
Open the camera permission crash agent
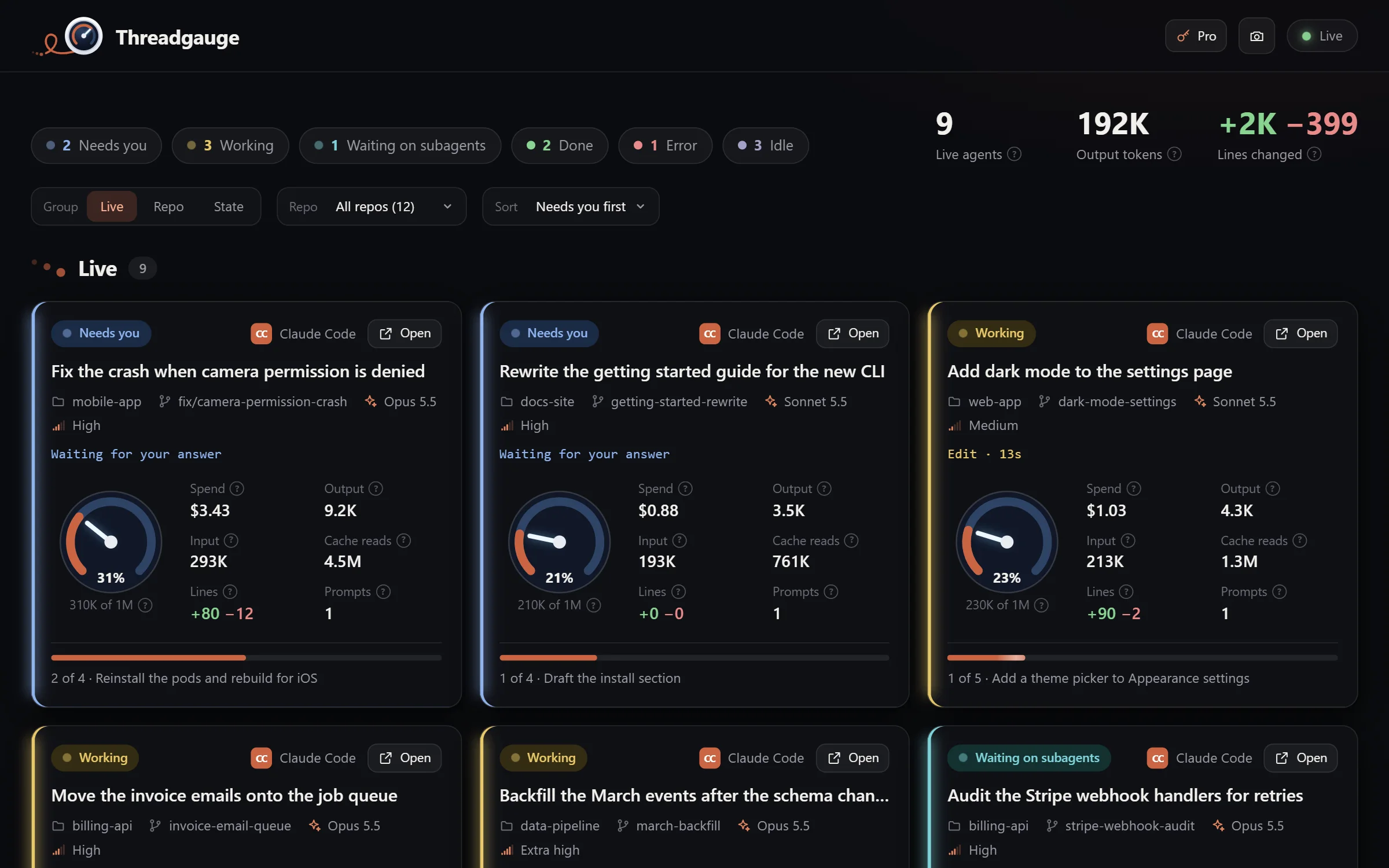[x=405, y=334]
